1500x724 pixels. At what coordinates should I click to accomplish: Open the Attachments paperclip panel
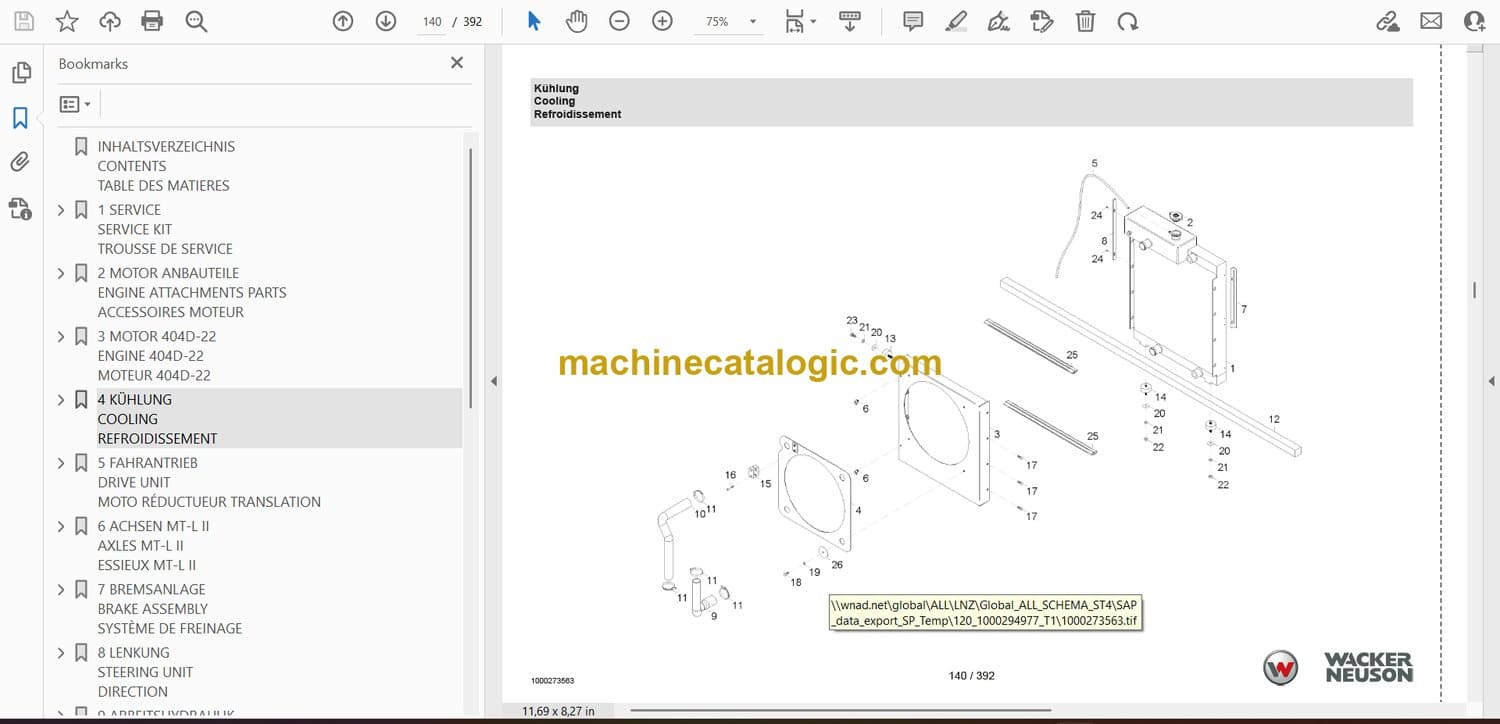(20, 162)
